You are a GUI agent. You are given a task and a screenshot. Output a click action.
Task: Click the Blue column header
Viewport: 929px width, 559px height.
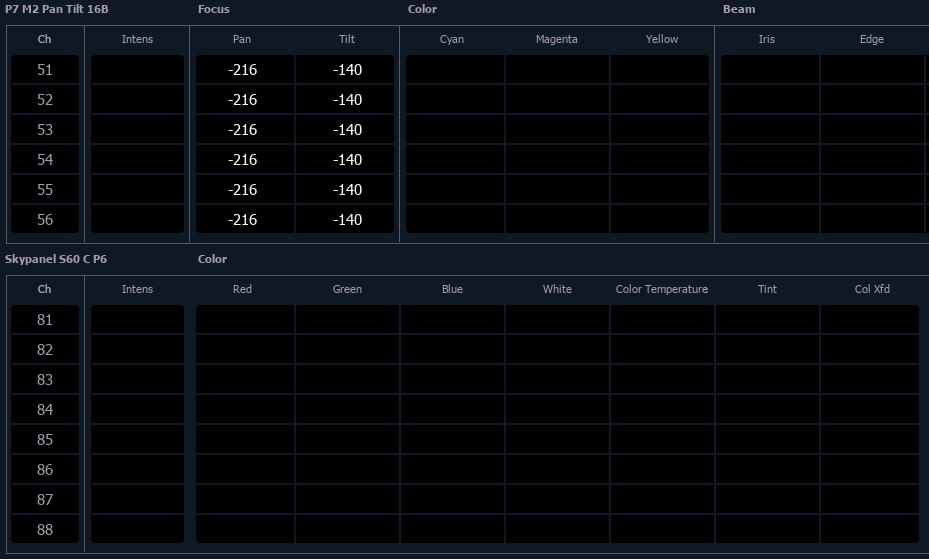click(451, 289)
